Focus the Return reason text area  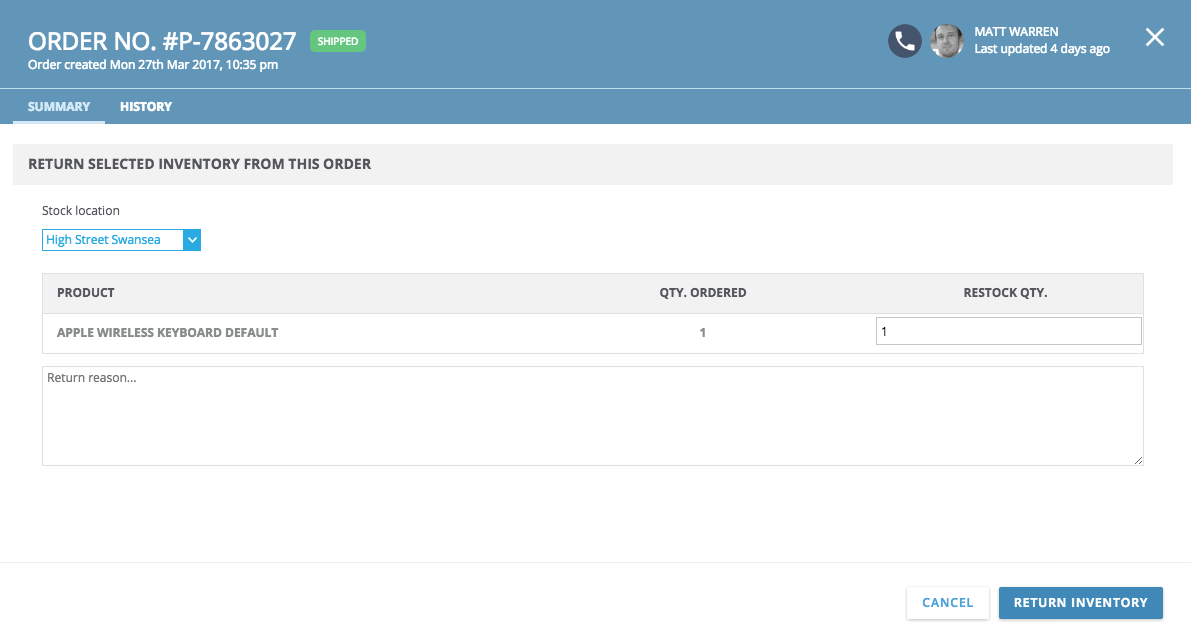tap(592, 416)
